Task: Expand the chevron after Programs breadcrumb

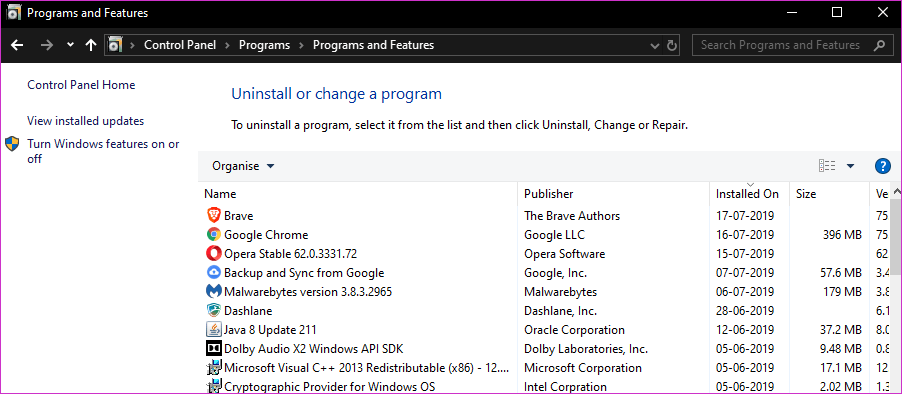Action: click(x=301, y=45)
